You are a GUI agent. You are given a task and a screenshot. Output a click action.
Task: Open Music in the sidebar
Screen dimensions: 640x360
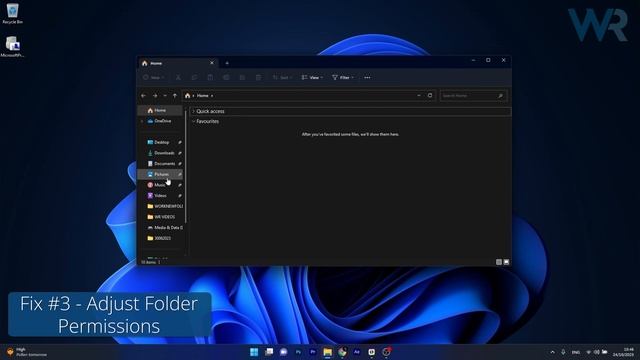pyautogui.click(x=160, y=185)
